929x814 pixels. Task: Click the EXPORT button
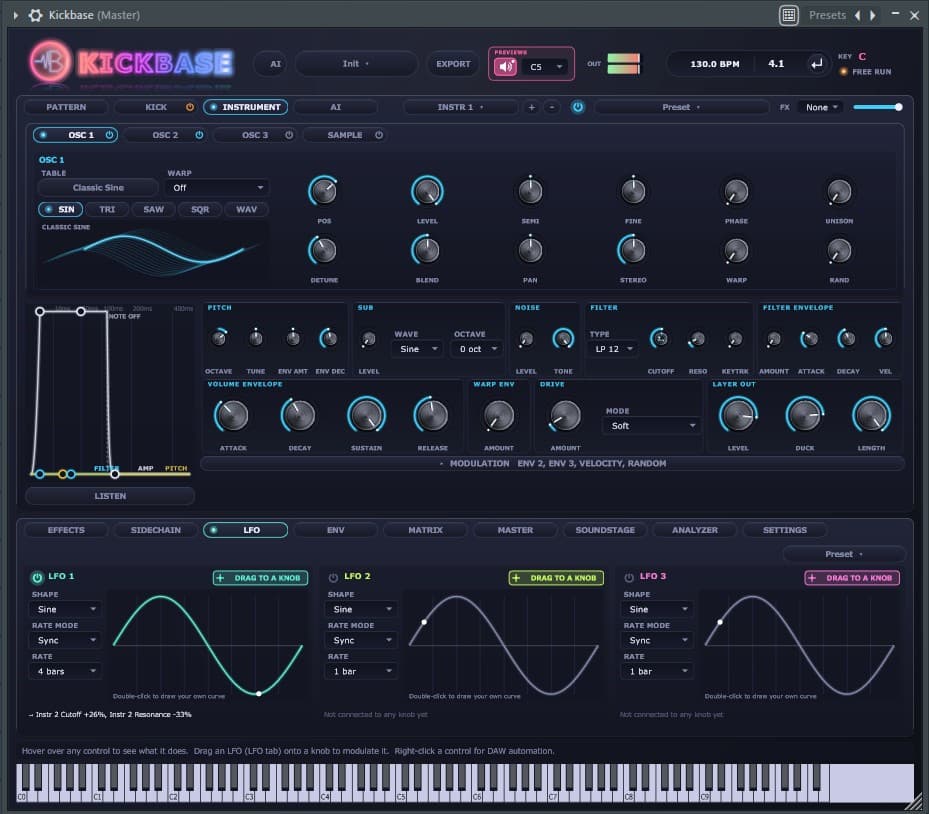click(453, 64)
